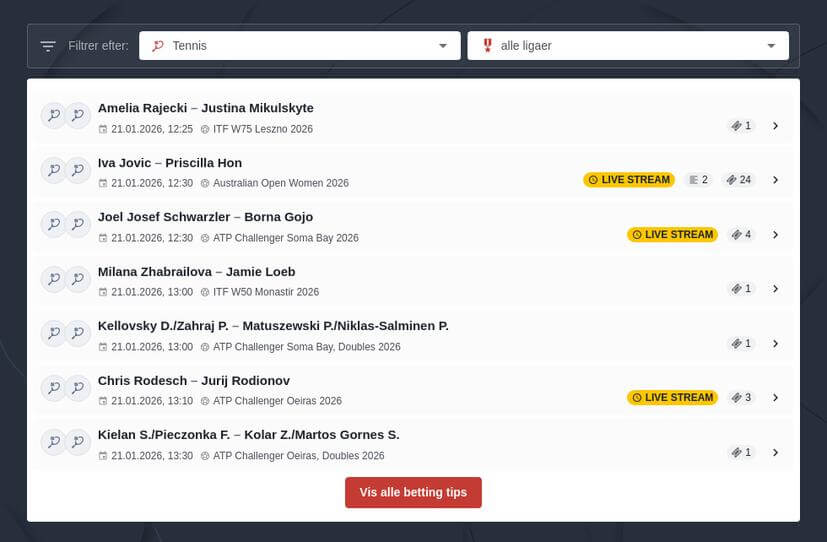Click the tennis racket icon in sport dropdown
This screenshot has width=827, height=542.
(x=157, y=46)
